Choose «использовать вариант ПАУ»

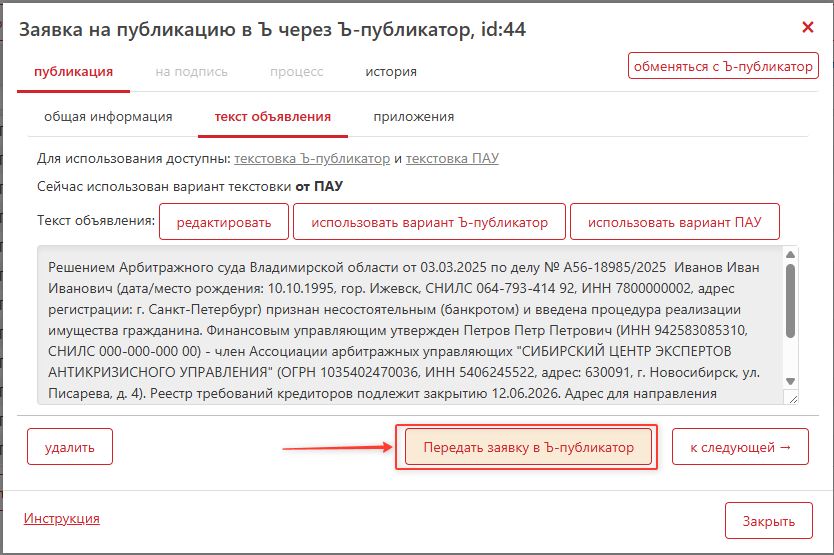[674, 222]
